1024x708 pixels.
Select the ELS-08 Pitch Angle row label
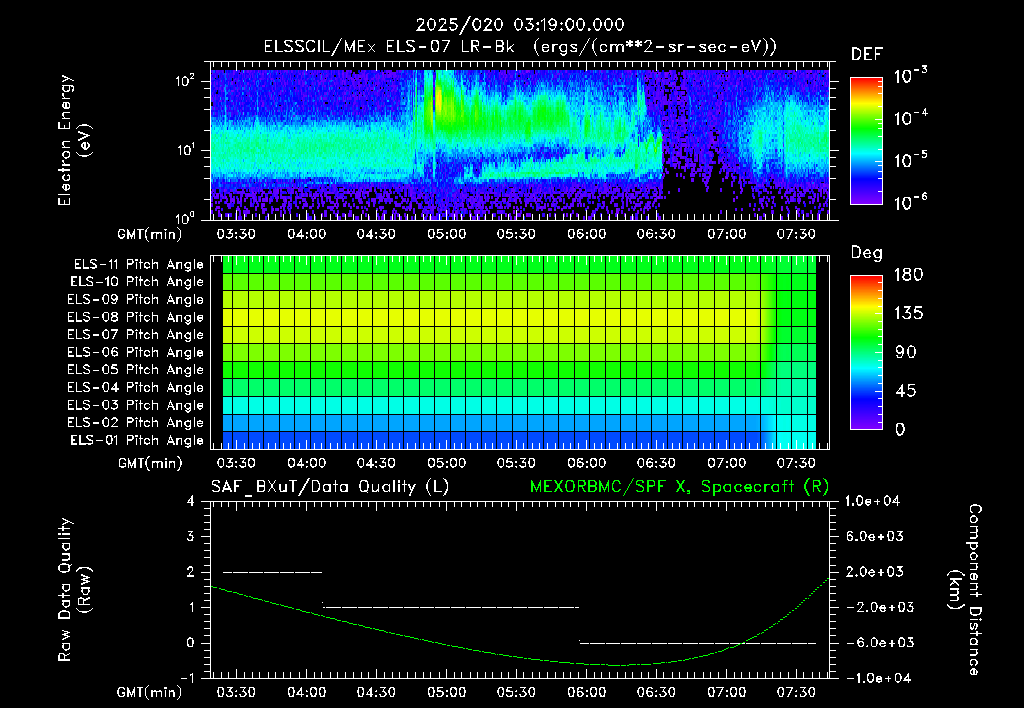[136, 317]
